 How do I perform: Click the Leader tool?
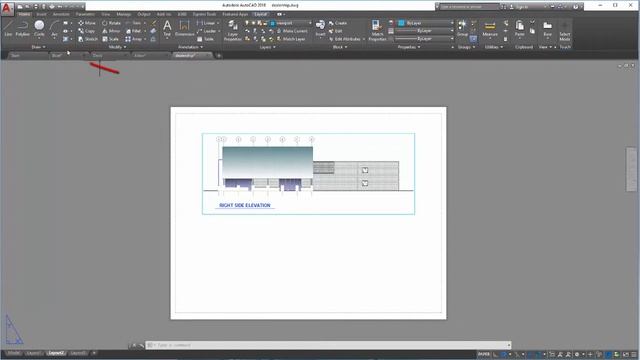coord(207,31)
